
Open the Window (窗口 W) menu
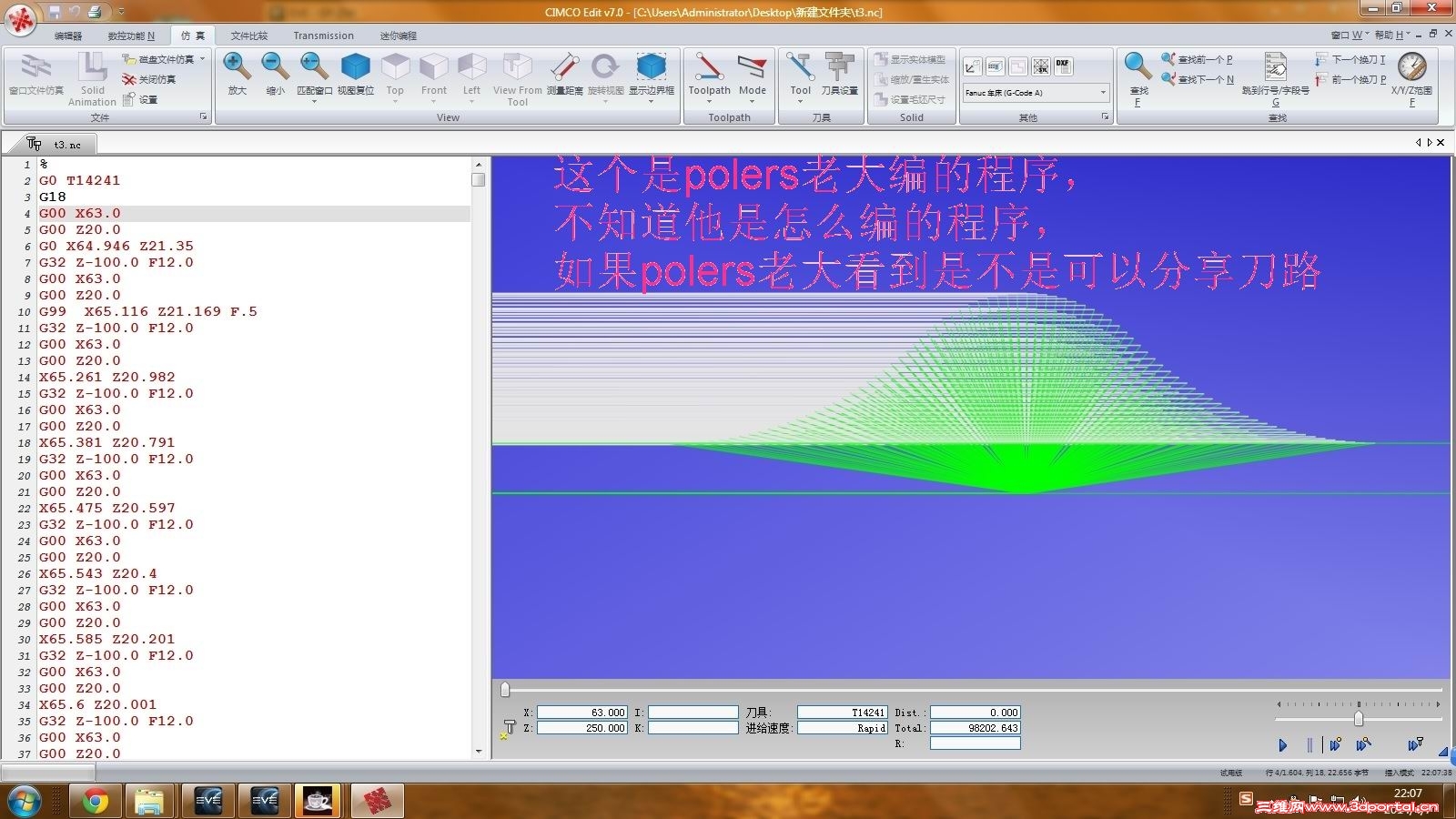pos(1349,35)
